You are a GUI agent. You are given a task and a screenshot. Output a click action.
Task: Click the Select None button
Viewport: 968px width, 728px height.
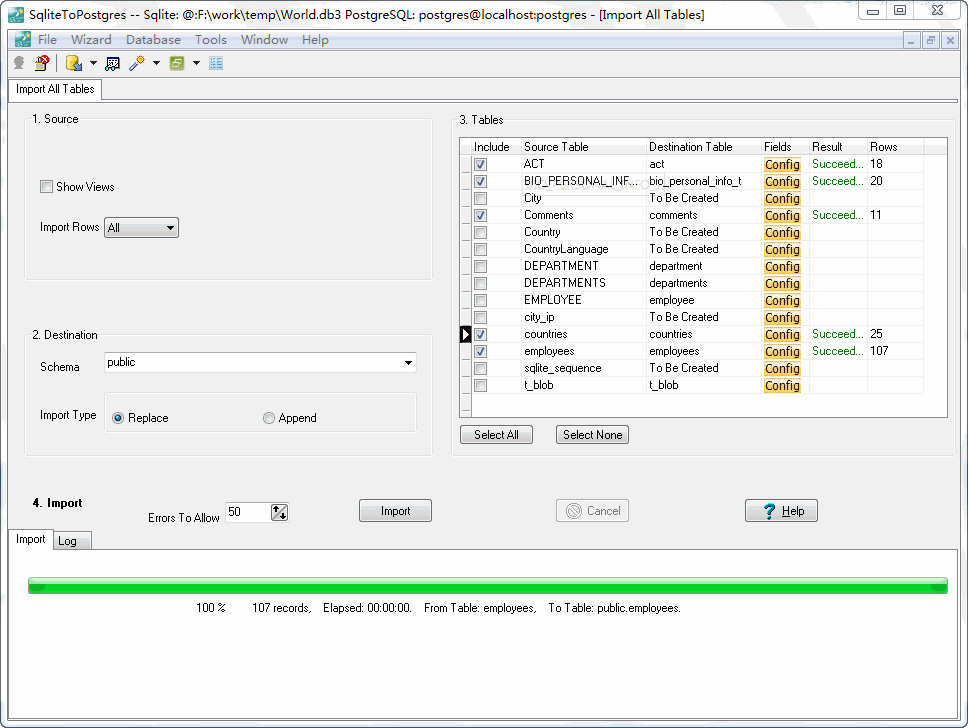pos(593,435)
